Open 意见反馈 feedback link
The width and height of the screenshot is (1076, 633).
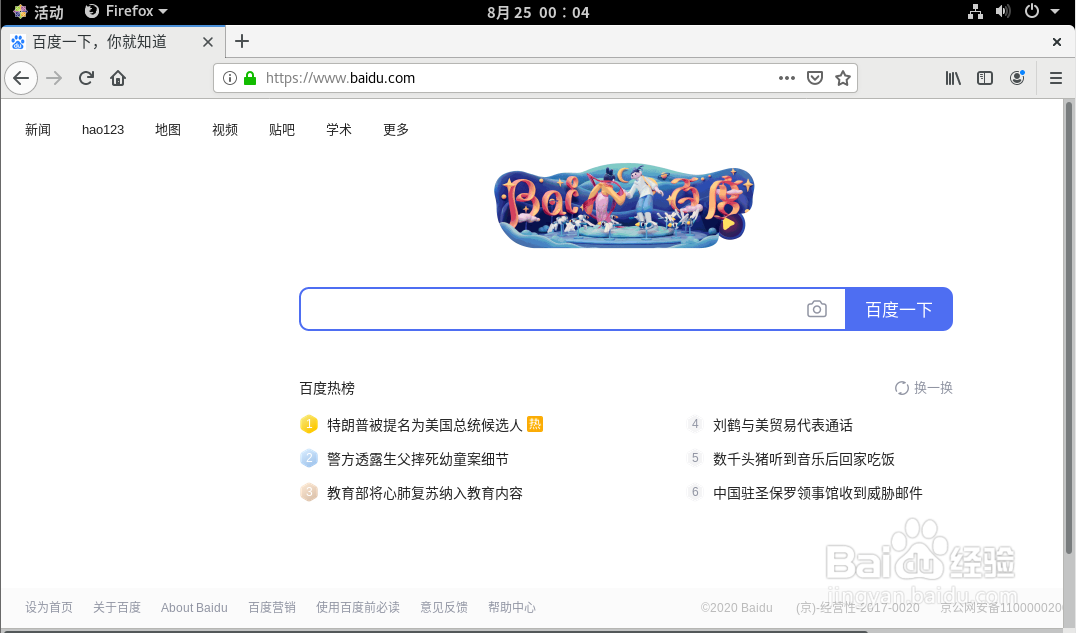coord(444,608)
